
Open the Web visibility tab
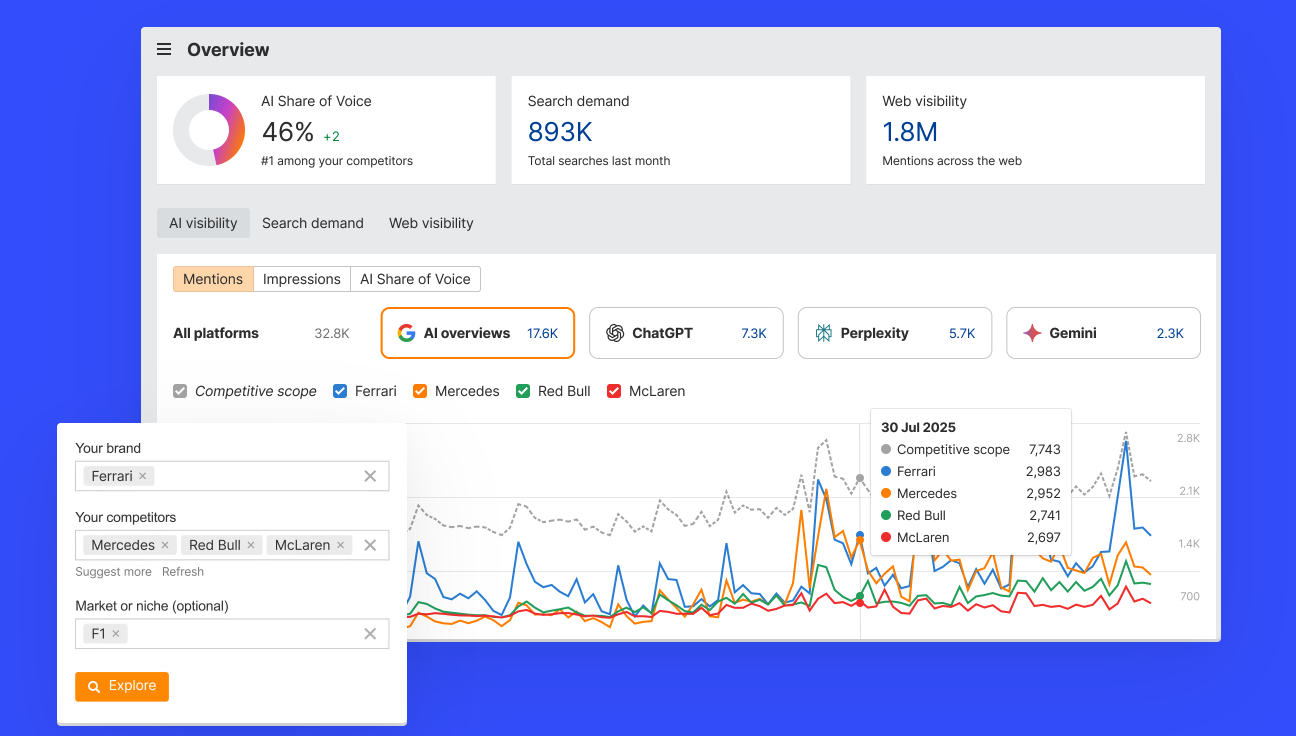click(x=431, y=223)
